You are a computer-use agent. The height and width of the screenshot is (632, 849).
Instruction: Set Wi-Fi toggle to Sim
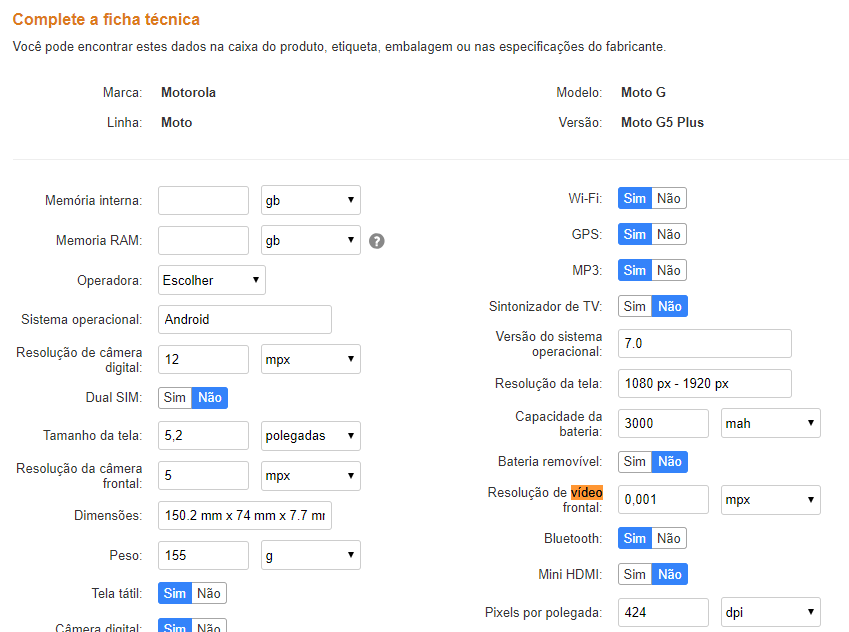(x=635, y=198)
